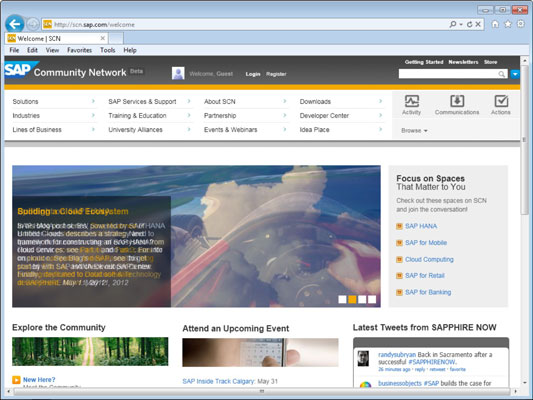The image size is (533, 400).
Task: Click randysubryan's tweet avatar
Action: coord(363,359)
